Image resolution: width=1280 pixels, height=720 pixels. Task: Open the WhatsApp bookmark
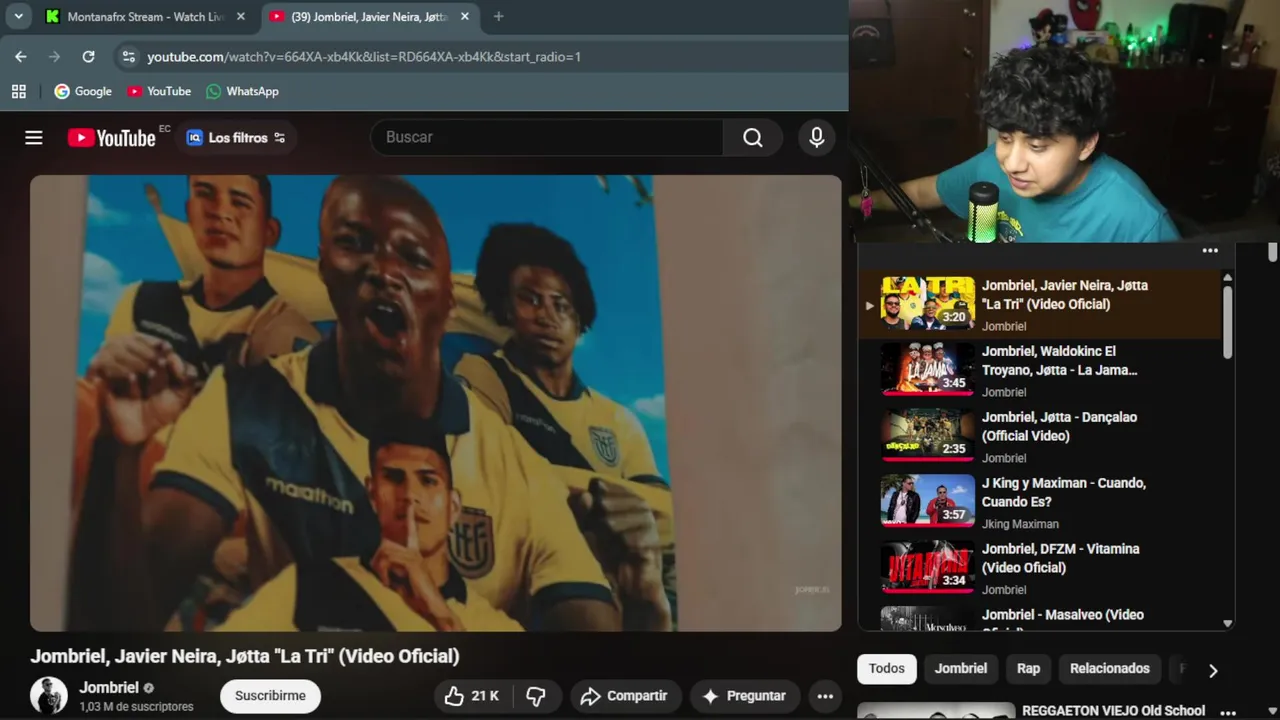click(x=242, y=91)
